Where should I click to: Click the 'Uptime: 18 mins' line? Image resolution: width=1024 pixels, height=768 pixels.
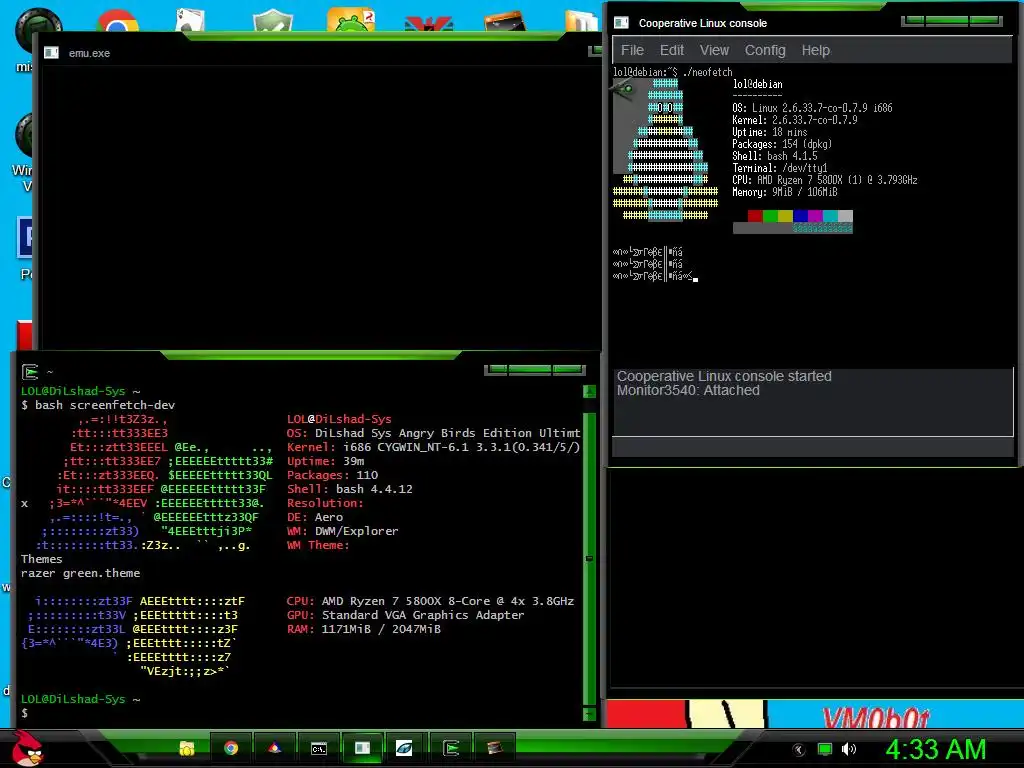pyautogui.click(x=769, y=132)
